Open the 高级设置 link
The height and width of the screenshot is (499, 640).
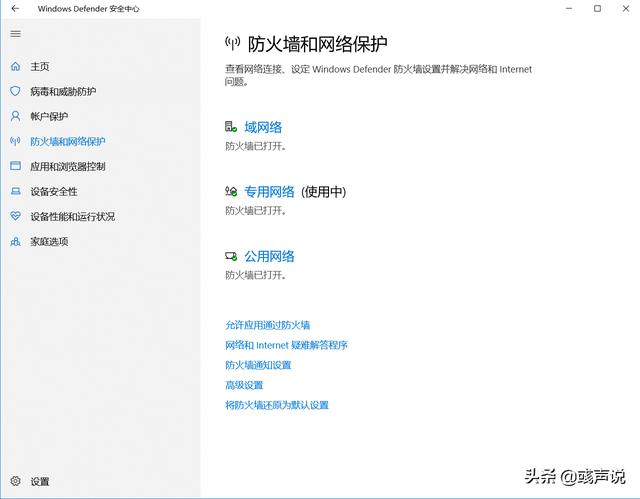click(244, 385)
